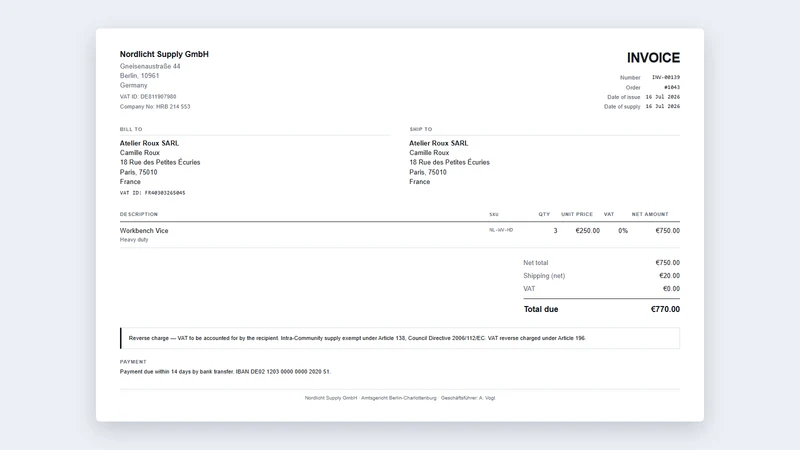800x450 pixels.
Task: Click the 'Net total' label
Action: pyautogui.click(x=536, y=263)
